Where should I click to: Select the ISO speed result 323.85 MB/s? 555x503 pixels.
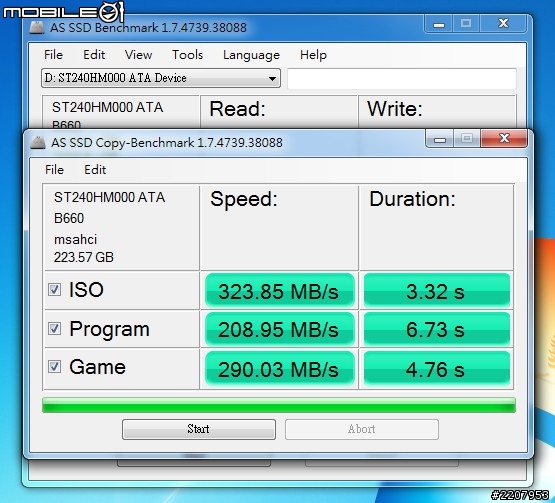tap(280, 290)
